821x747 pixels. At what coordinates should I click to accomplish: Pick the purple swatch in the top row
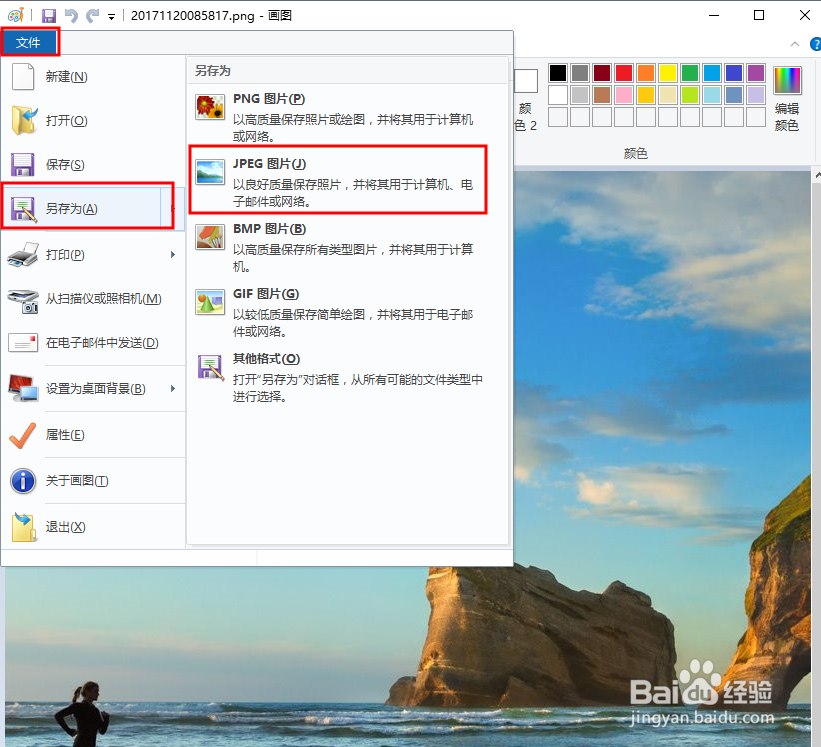coord(756,73)
